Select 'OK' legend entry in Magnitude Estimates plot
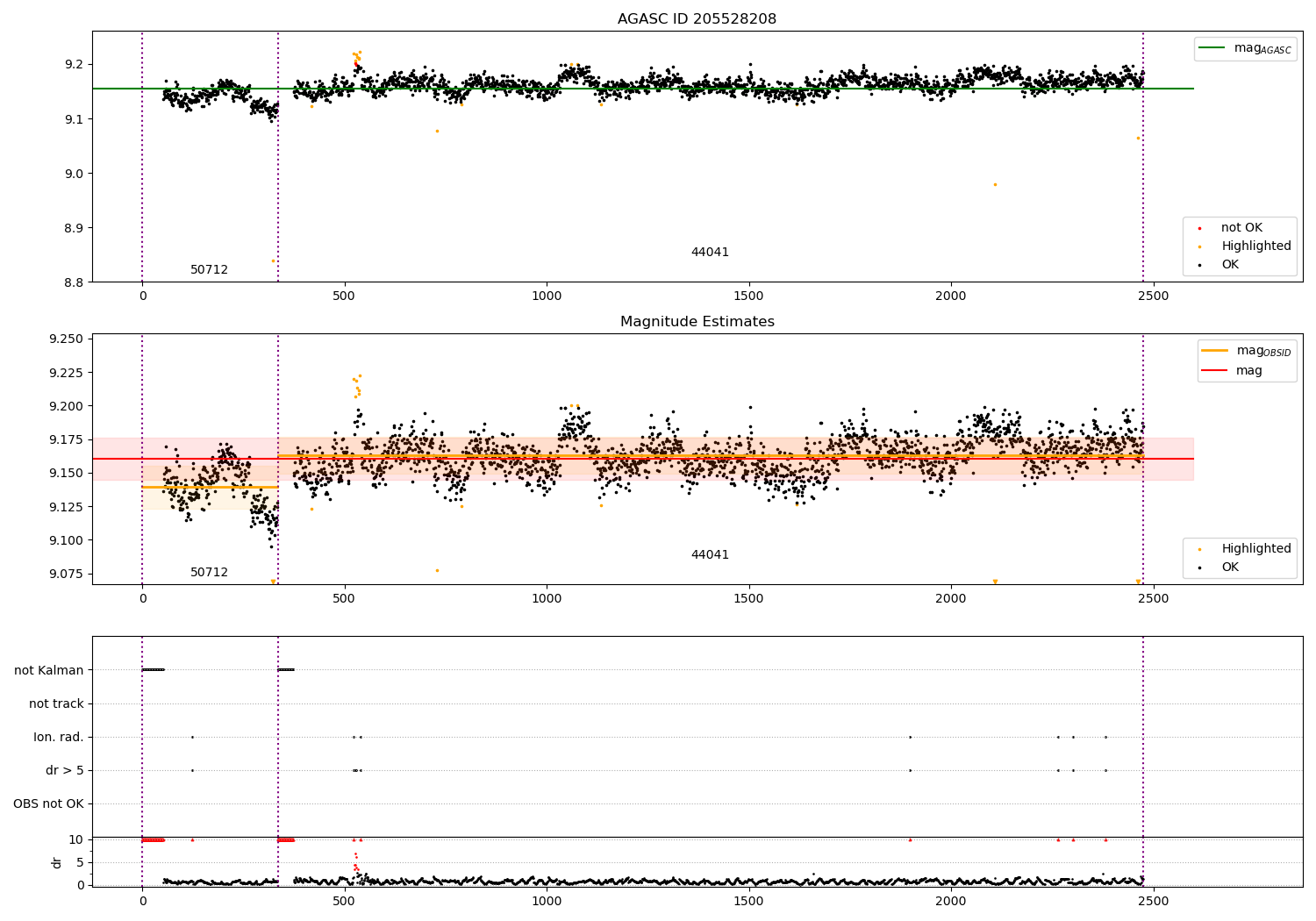The width and height of the screenshot is (1316, 921). pyautogui.click(x=1230, y=568)
